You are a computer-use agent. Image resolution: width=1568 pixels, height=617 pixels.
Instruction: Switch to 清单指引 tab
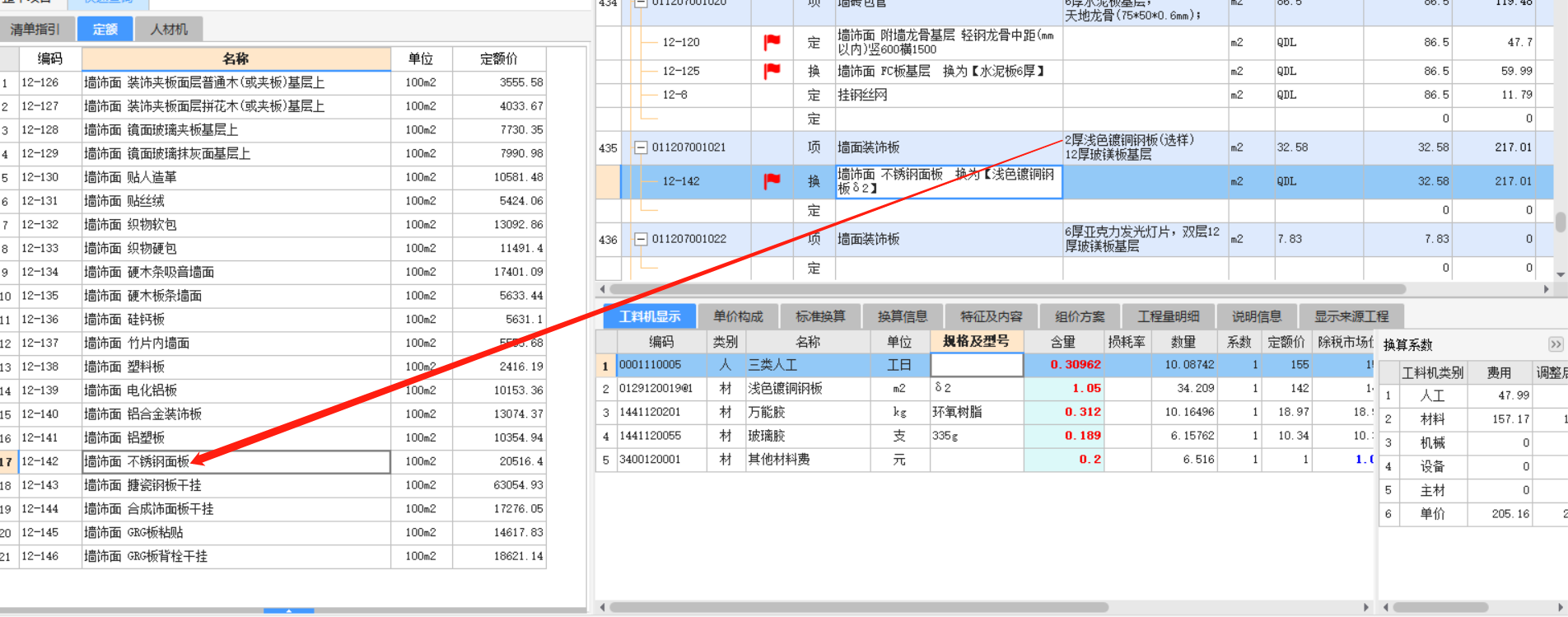pyautogui.click(x=36, y=29)
